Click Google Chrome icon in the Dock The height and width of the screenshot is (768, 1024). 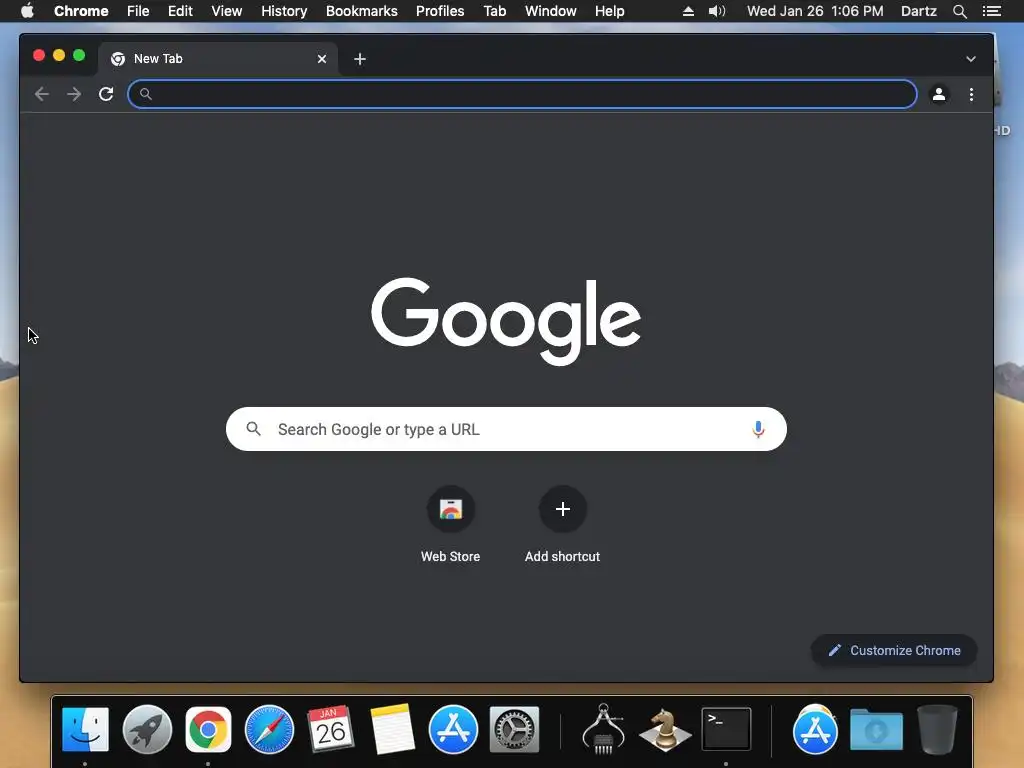tap(208, 729)
